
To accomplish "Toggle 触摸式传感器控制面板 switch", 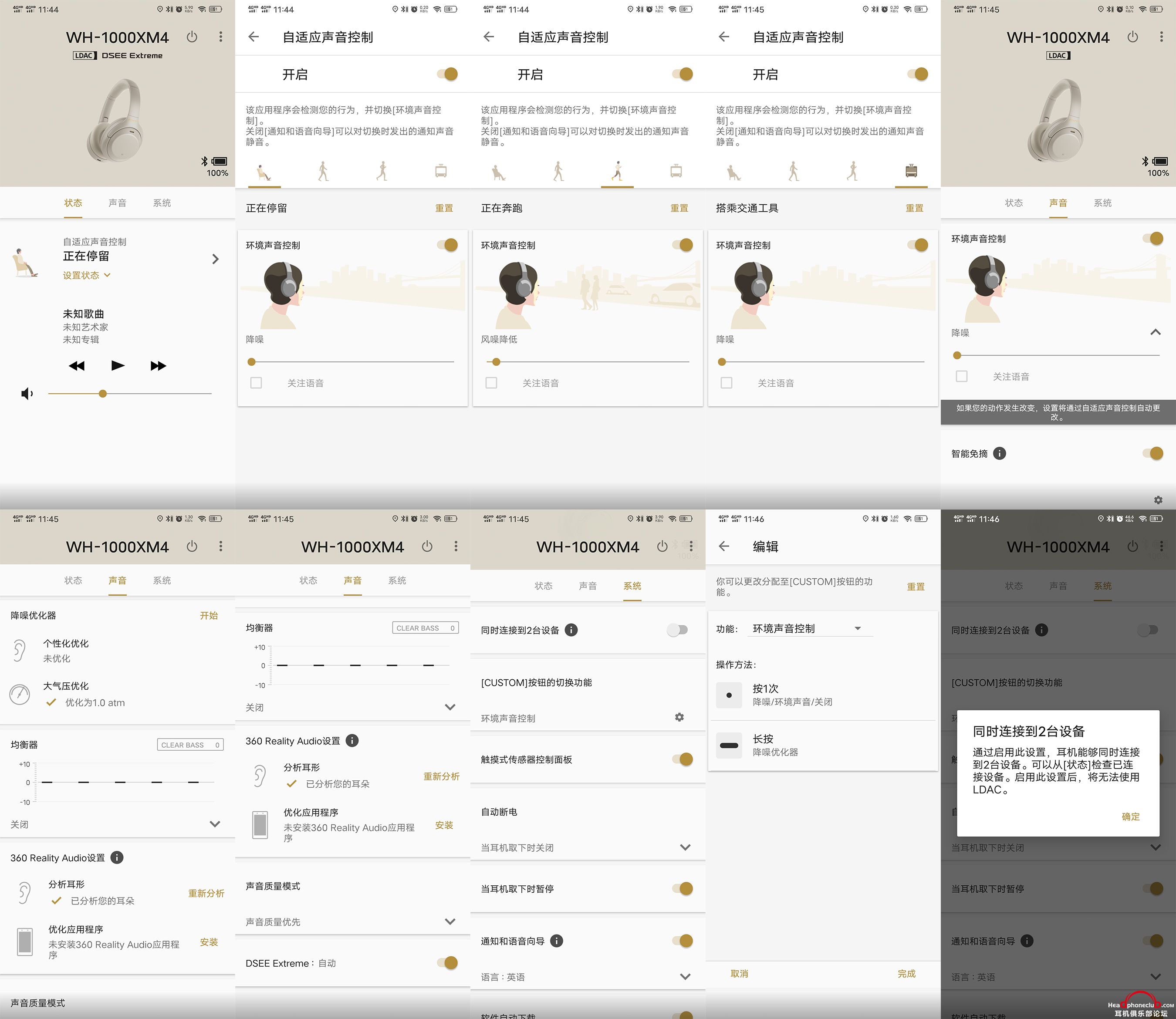I will click(x=683, y=759).
